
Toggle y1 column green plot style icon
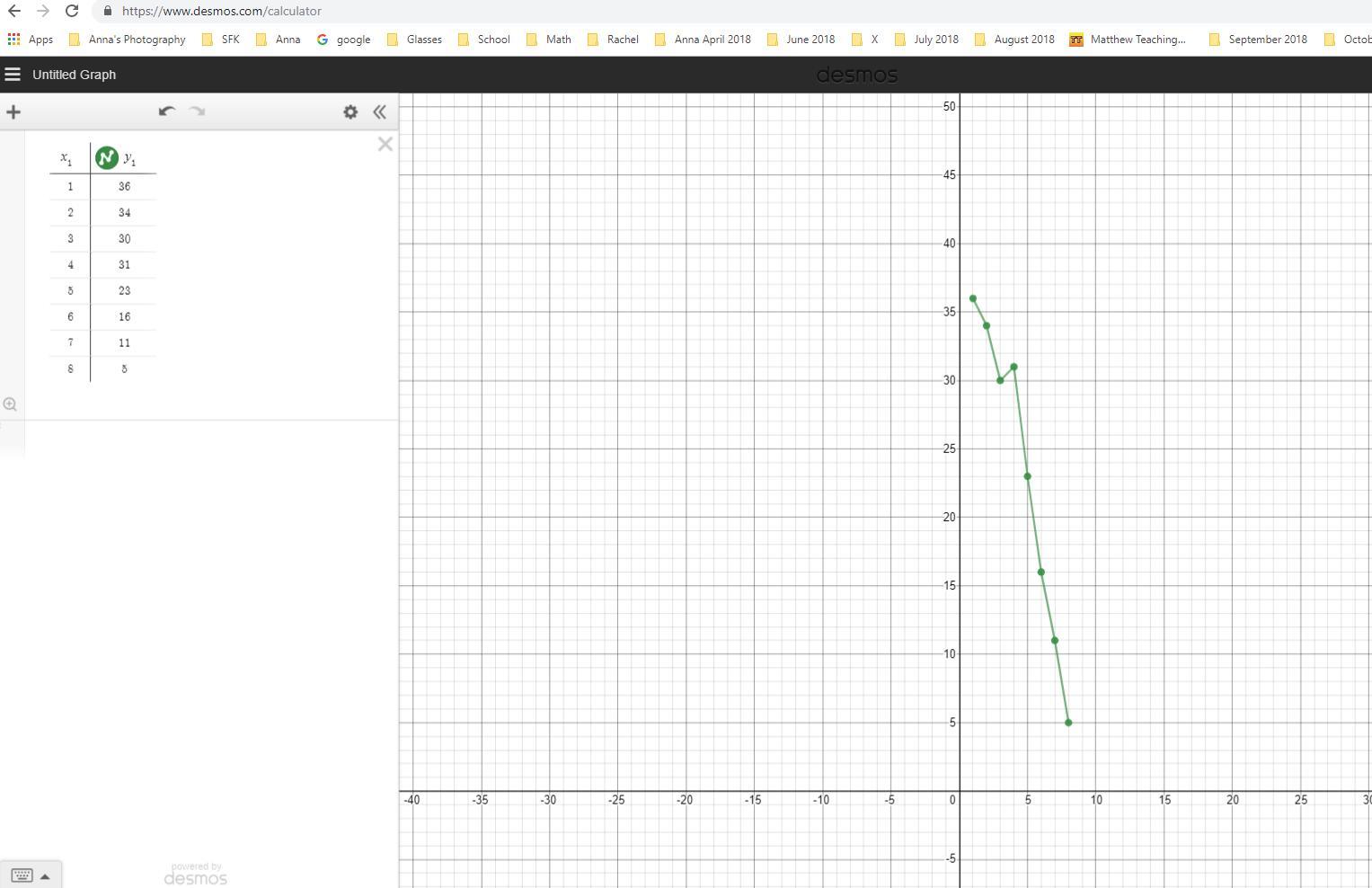(107, 158)
